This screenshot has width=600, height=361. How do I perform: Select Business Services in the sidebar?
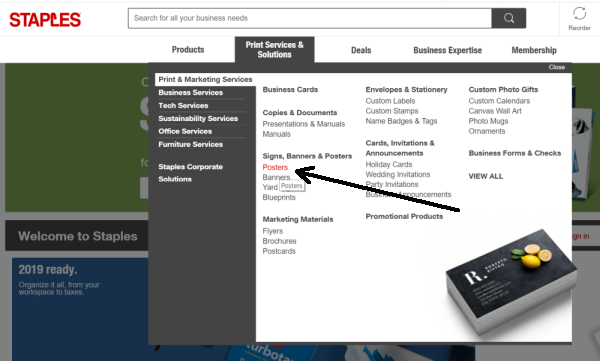(191, 92)
